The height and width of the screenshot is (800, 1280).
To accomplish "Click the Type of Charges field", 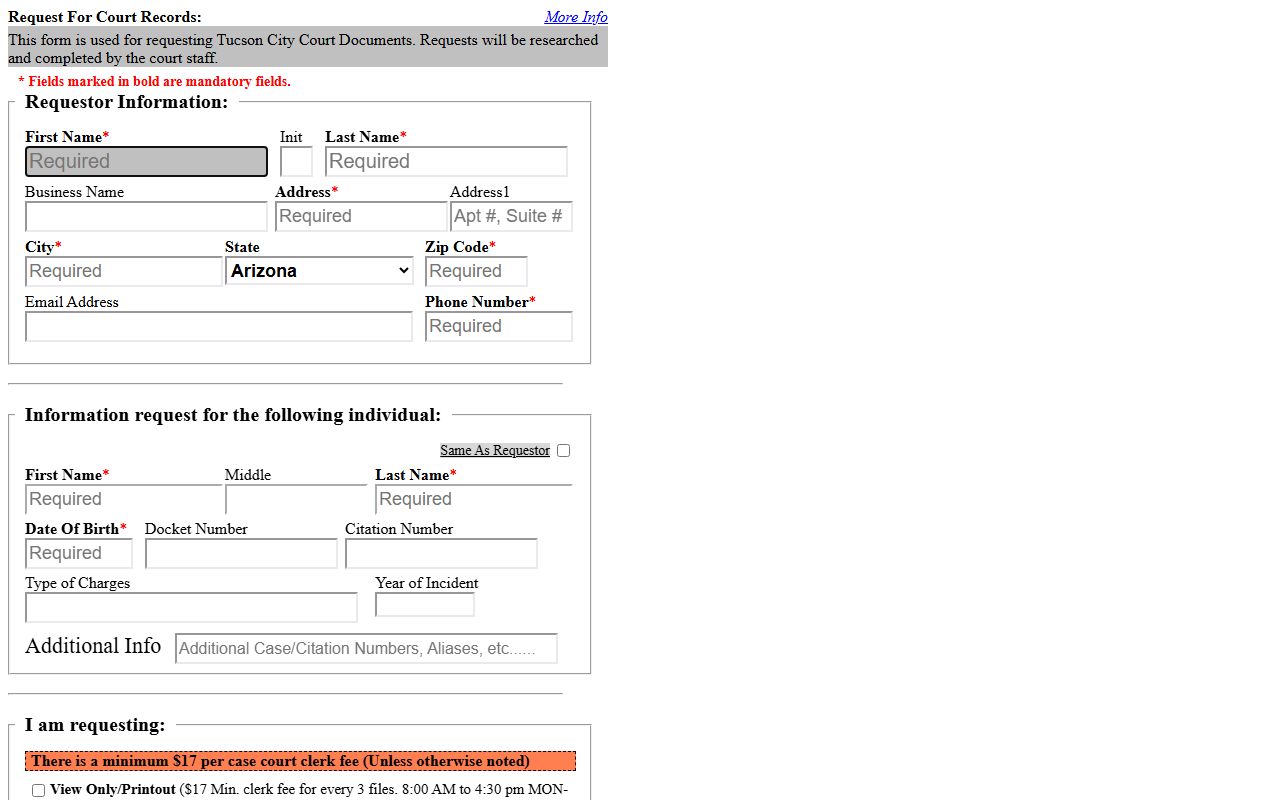I will [191, 608].
